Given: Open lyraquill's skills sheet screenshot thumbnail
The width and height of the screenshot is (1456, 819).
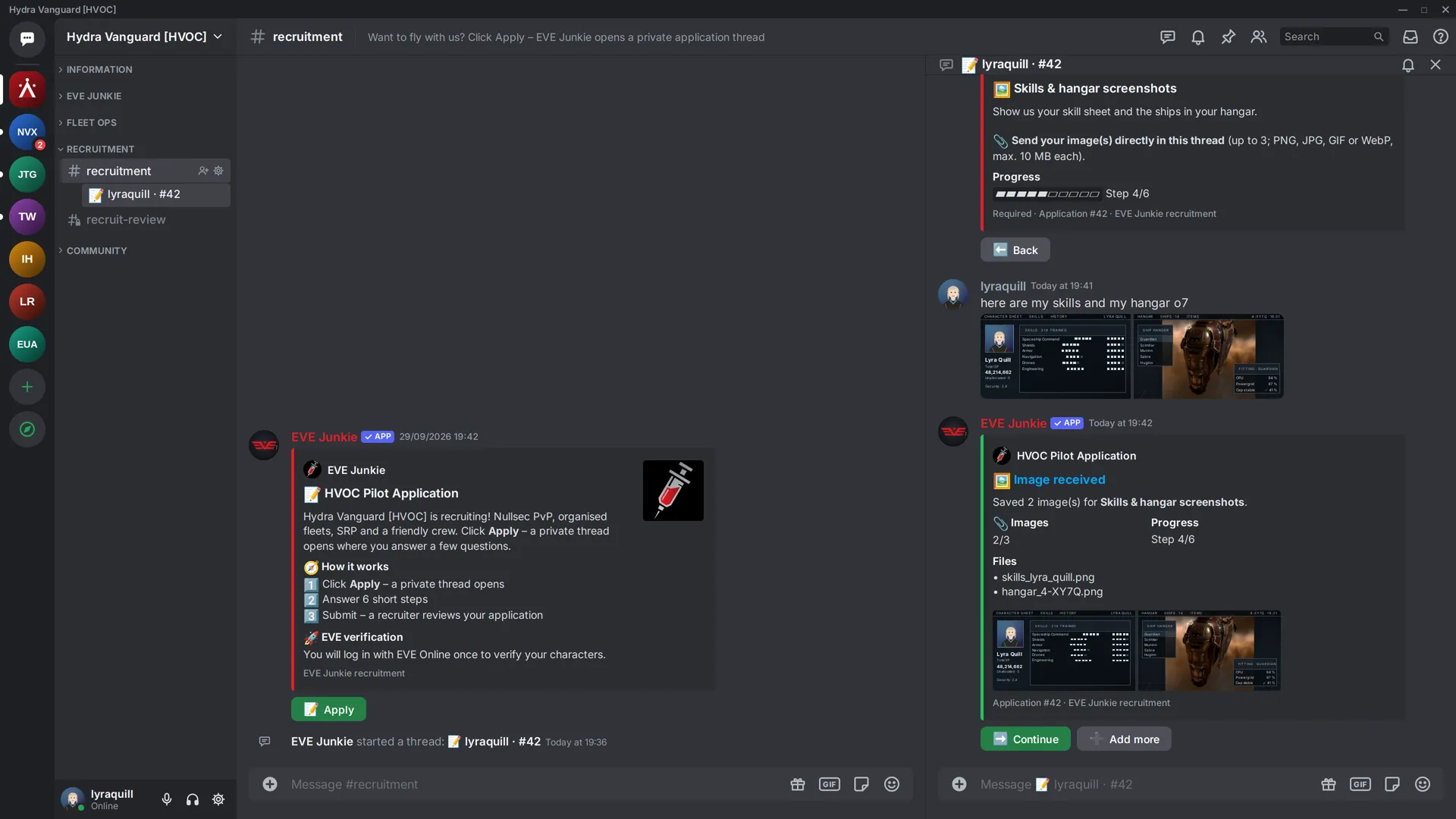Looking at the screenshot, I should (1056, 356).
